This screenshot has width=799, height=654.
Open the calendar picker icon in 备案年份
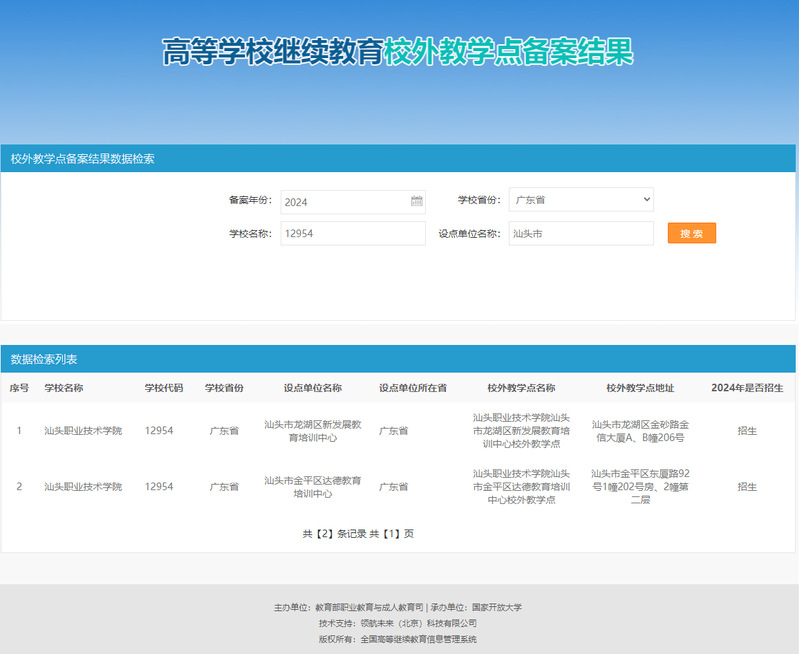[416, 201]
